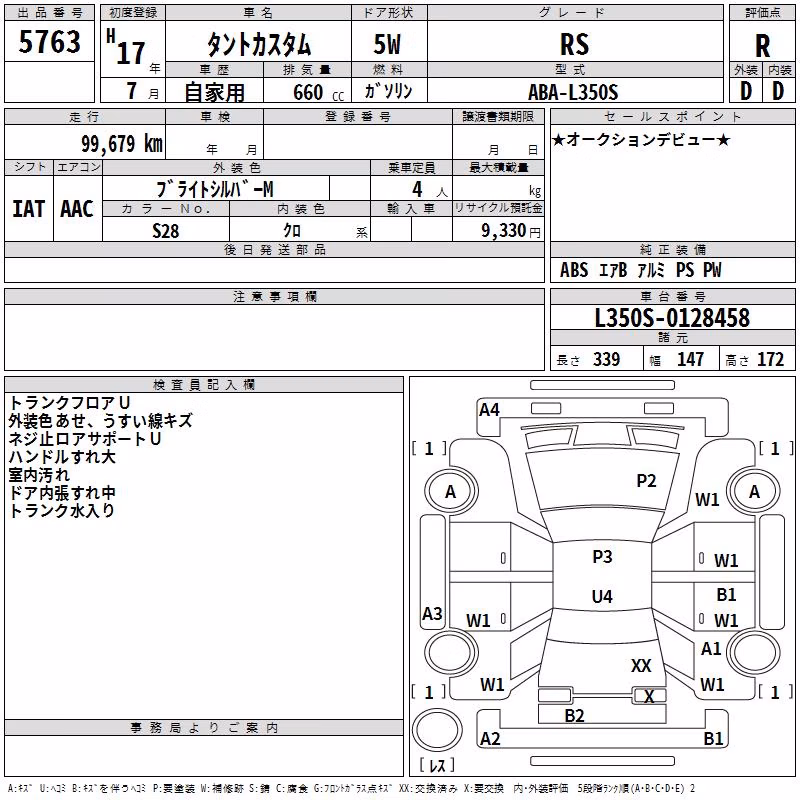Select the A3 mark on side sill
Viewport: 800px width, 800px height.
click(x=432, y=613)
